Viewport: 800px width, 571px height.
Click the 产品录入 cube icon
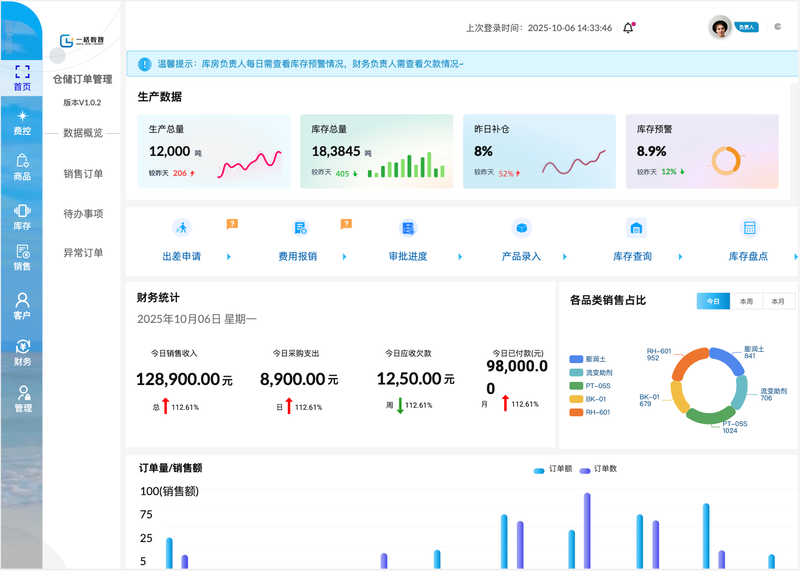(521, 228)
